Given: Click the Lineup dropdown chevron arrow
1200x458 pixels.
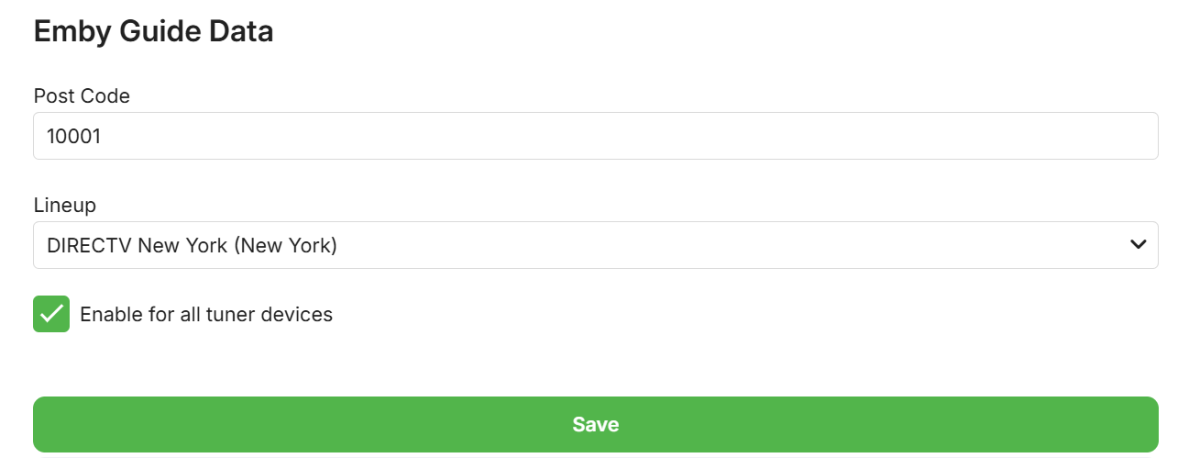Looking at the screenshot, I should coord(1137,245).
